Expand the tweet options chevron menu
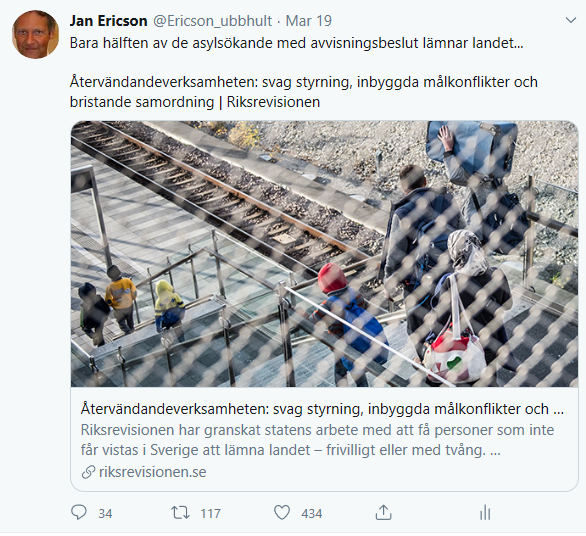The image size is (586, 536). pyautogui.click(x=571, y=20)
